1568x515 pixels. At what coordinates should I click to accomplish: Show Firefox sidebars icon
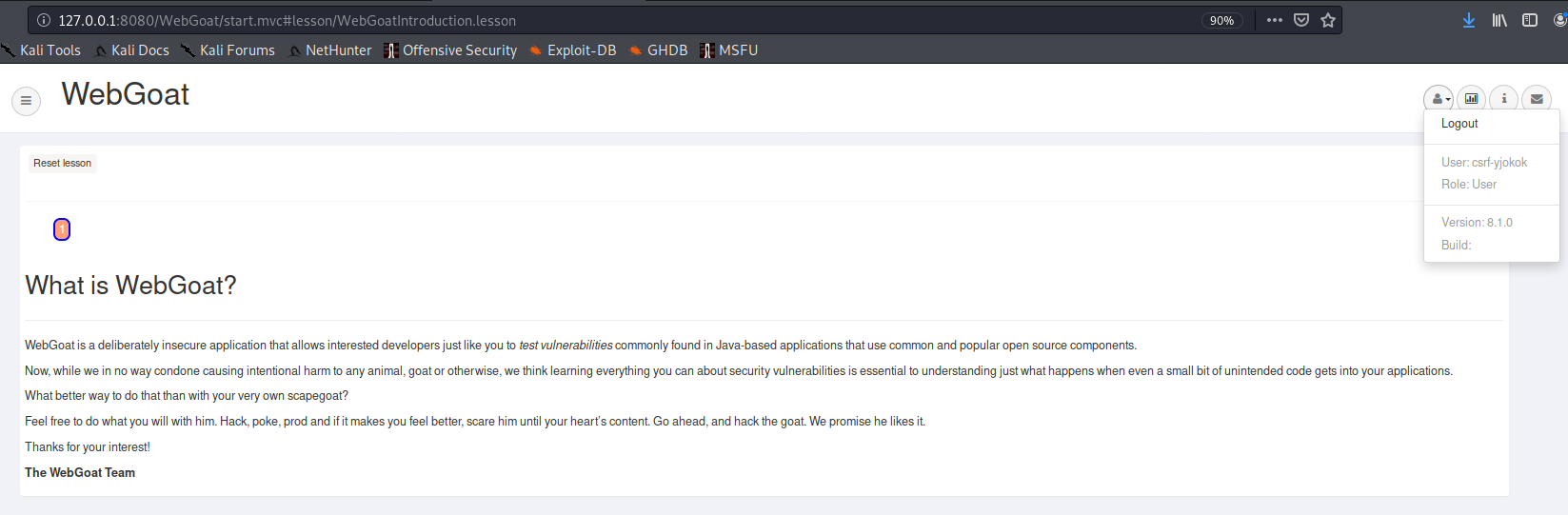point(1530,20)
